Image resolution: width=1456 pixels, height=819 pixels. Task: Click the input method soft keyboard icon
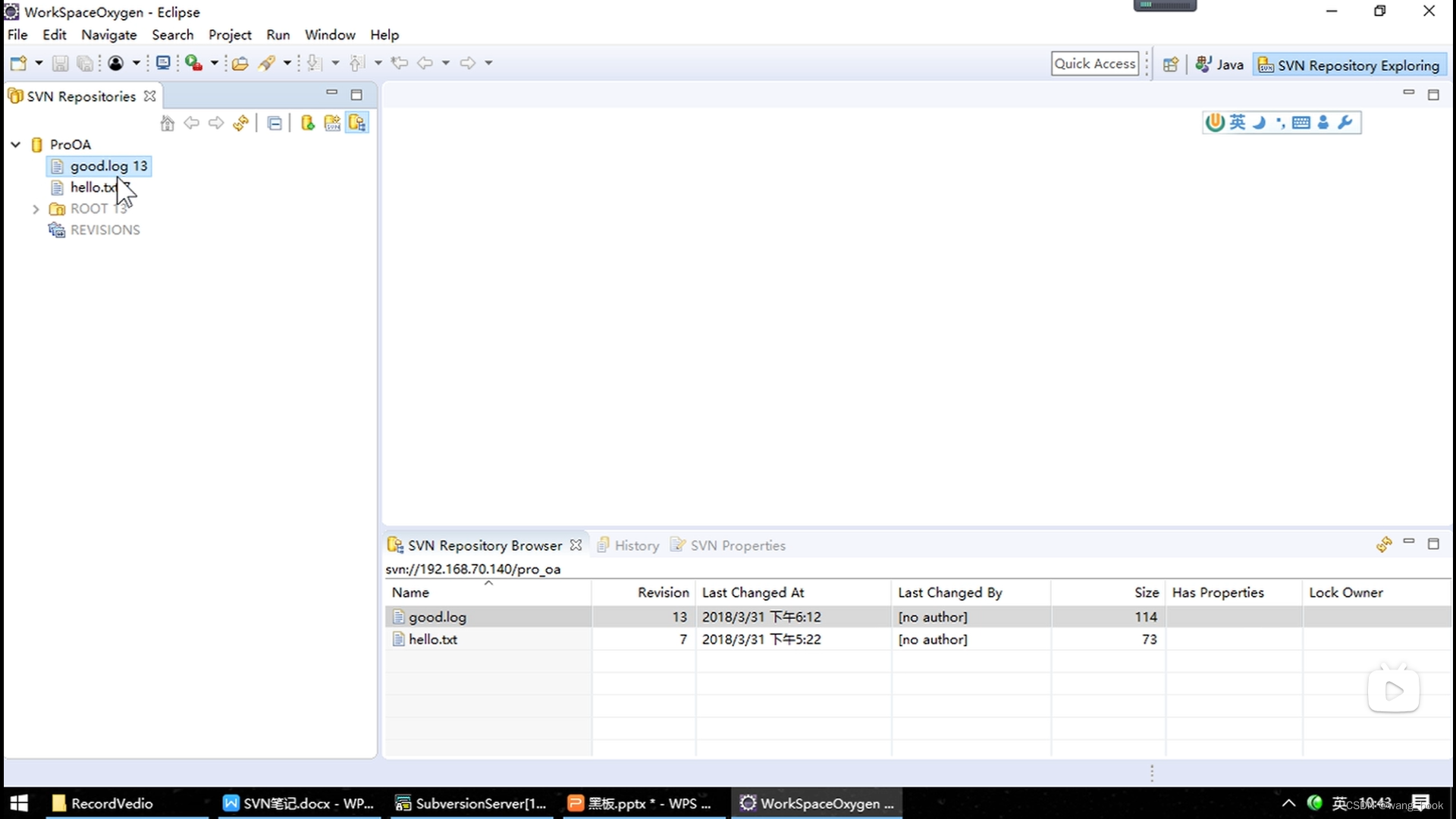click(x=1301, y=123)
